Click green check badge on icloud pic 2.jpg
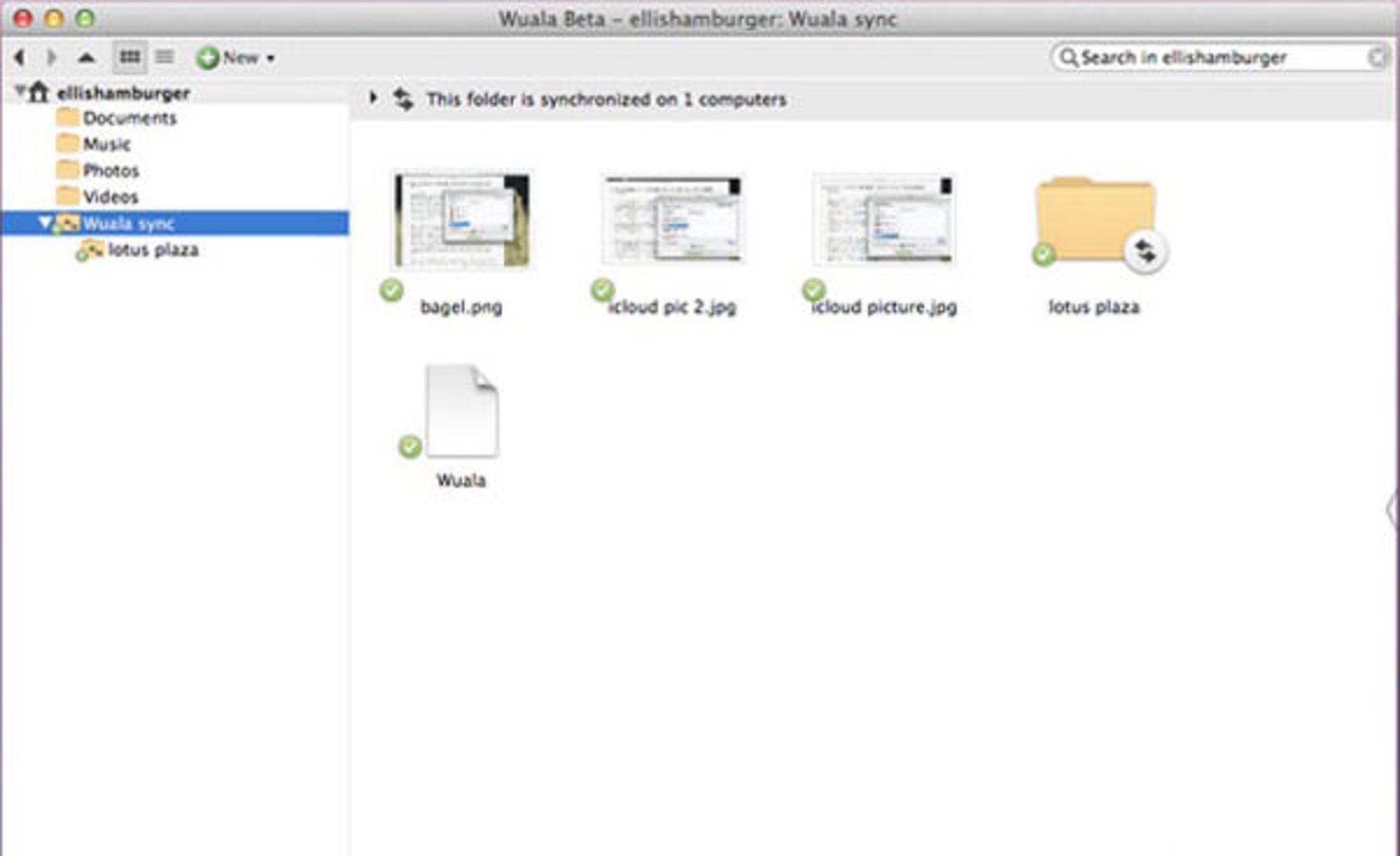 (602, 290)
